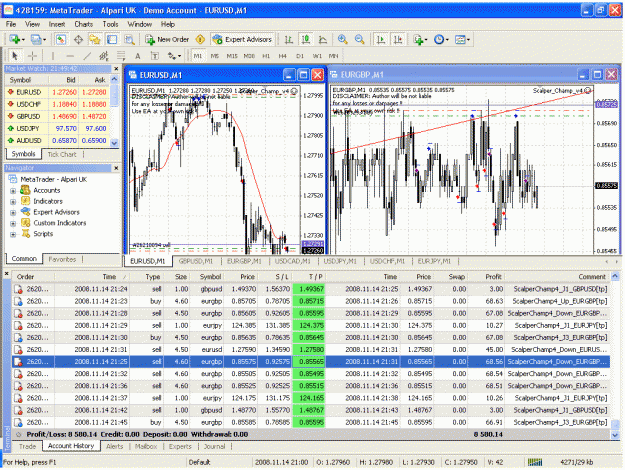Viewport: 625px width, 470px height.
Task: Close the Market Watch panel
Action: click(116, 69)
